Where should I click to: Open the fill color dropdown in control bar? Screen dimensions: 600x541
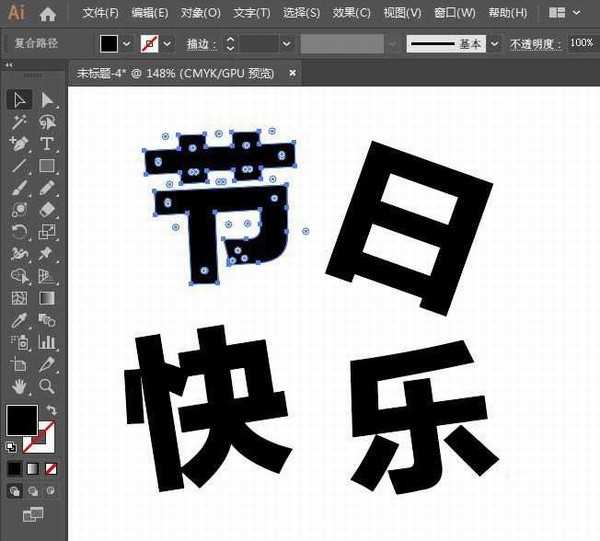(x=127, y=45)
